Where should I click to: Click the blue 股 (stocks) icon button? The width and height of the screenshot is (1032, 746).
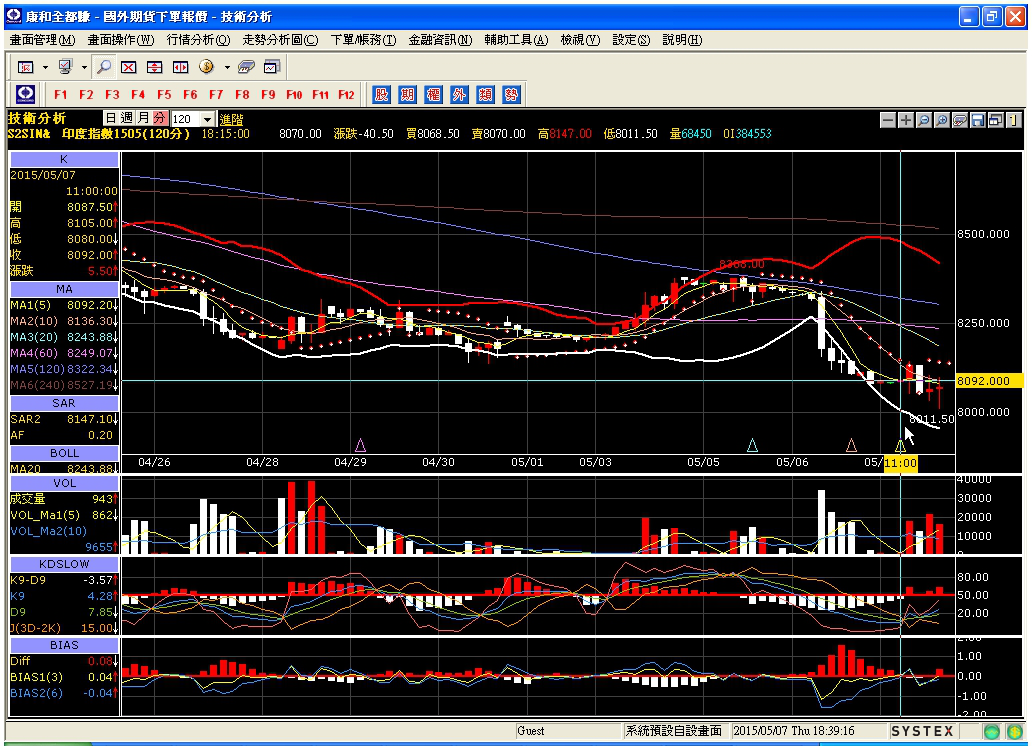pyautogui.click(x=381, y=95)
